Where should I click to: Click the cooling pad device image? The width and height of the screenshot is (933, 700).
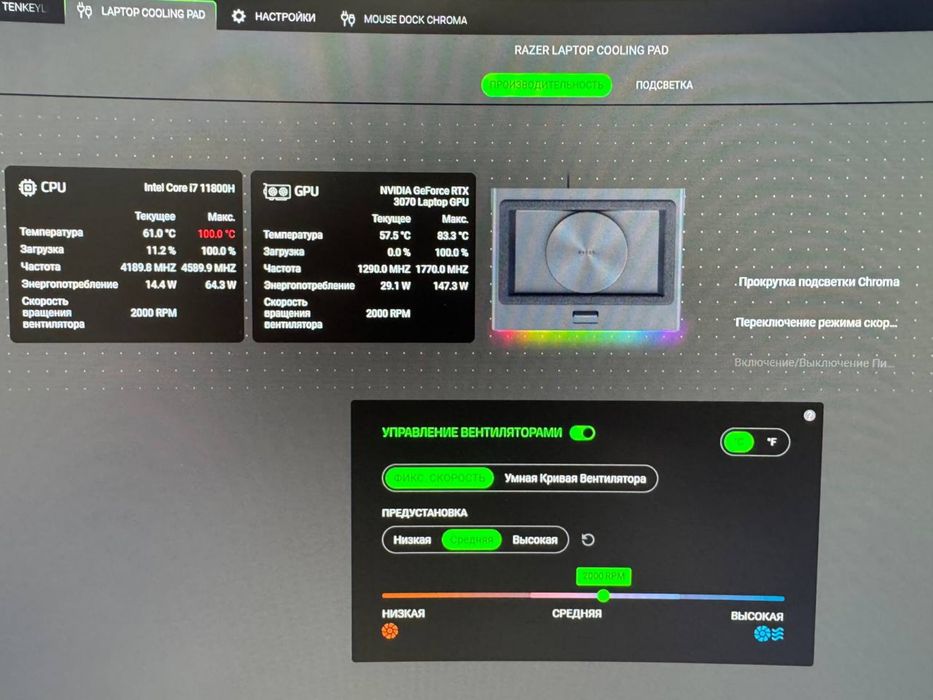[587, 259]
